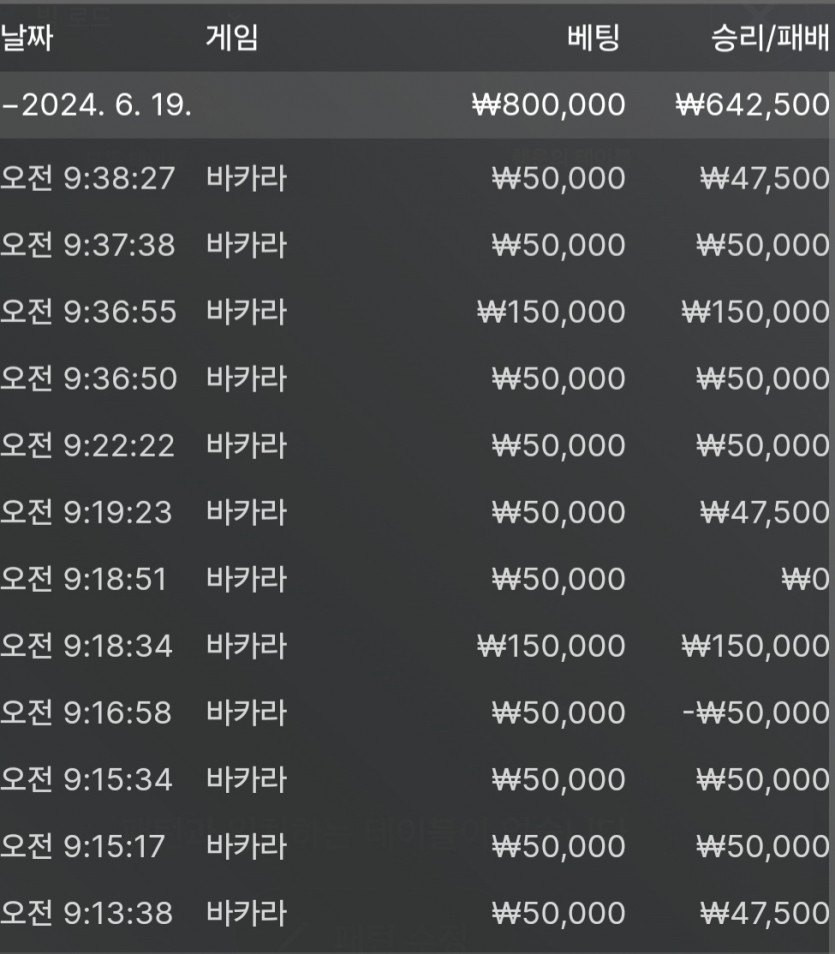Open the 오전 9:36:50 바카라 record
The width and height of the screenshot is (835, 954).
tap(418, 379)
